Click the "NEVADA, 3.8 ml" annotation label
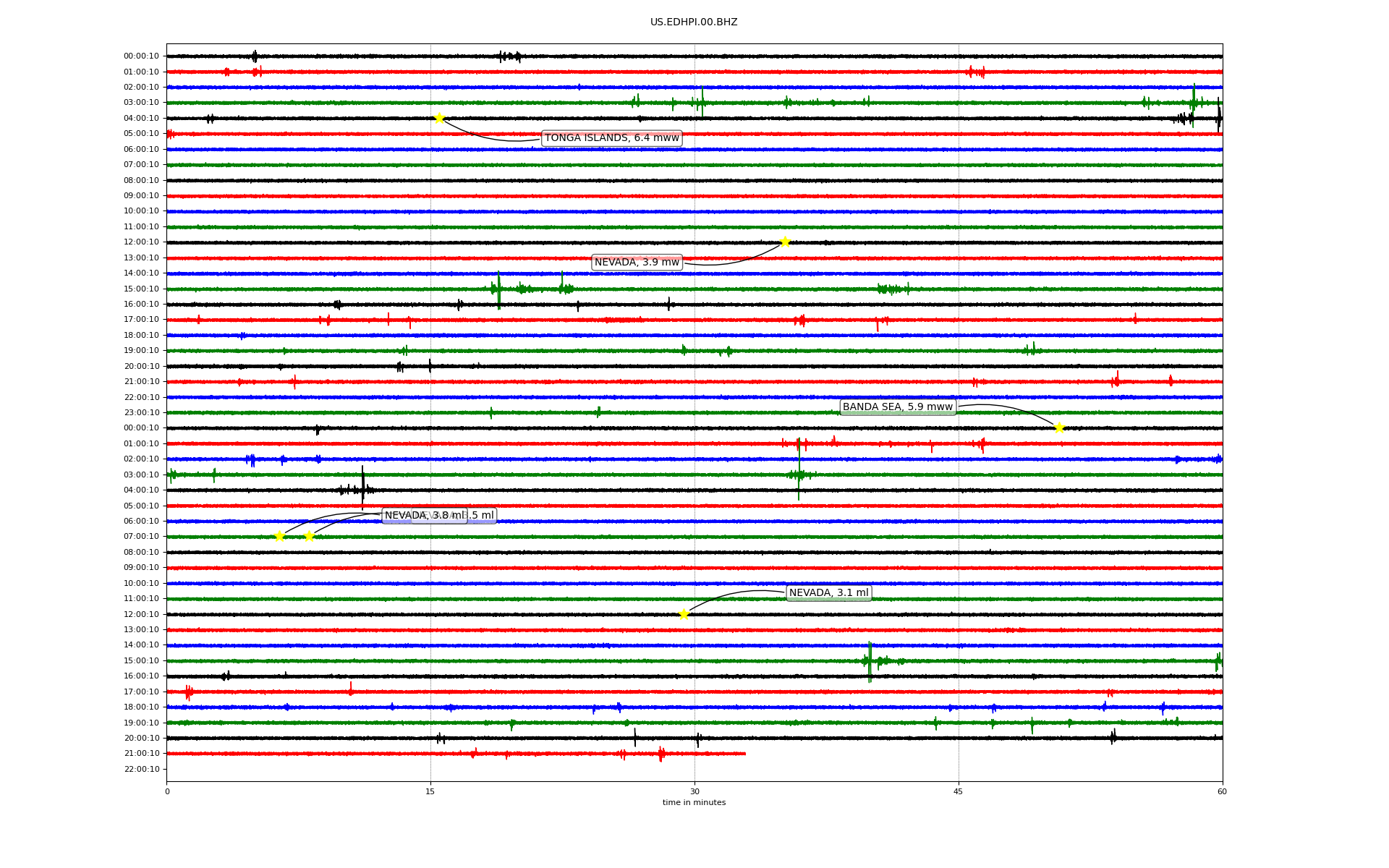This screenshot has height=868, width=1389. click(425, 516)
